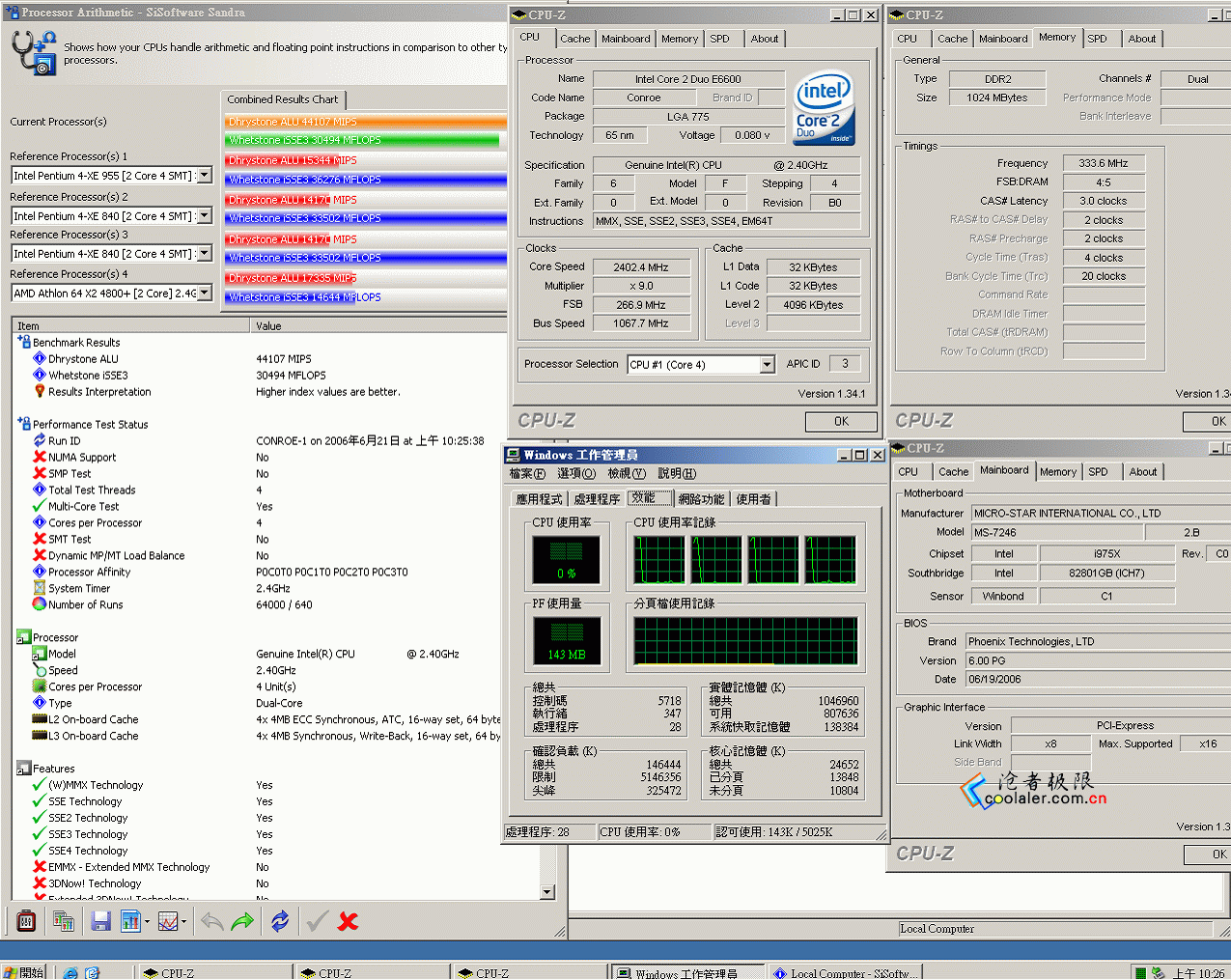Screen dimensions: 1231x980
Task: Click the chip icon beside L2 On-board Cache
Action: click(40, 719)
